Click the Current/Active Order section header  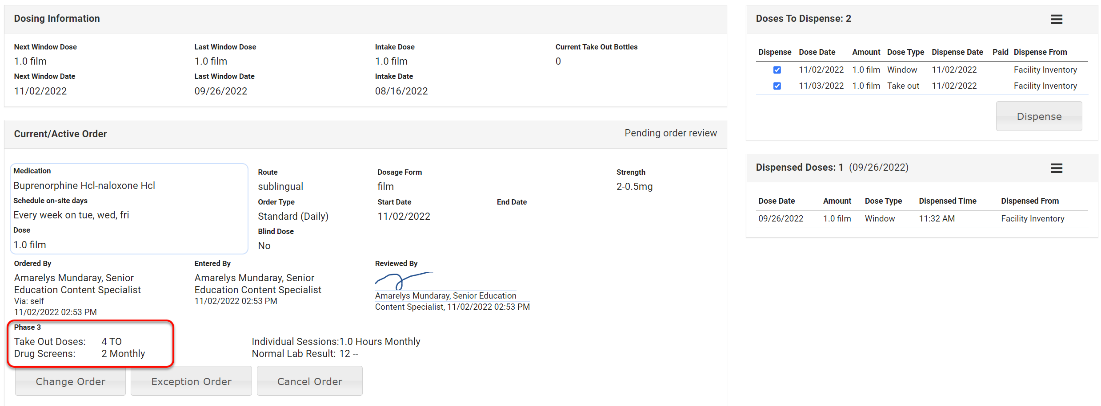tap(61, 134)
